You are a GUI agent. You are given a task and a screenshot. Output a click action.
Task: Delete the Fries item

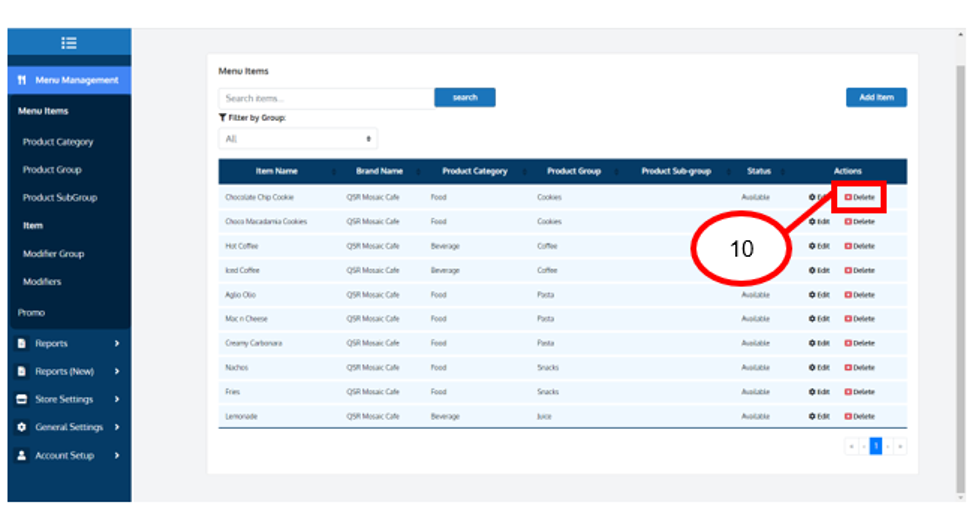(860, 392)
